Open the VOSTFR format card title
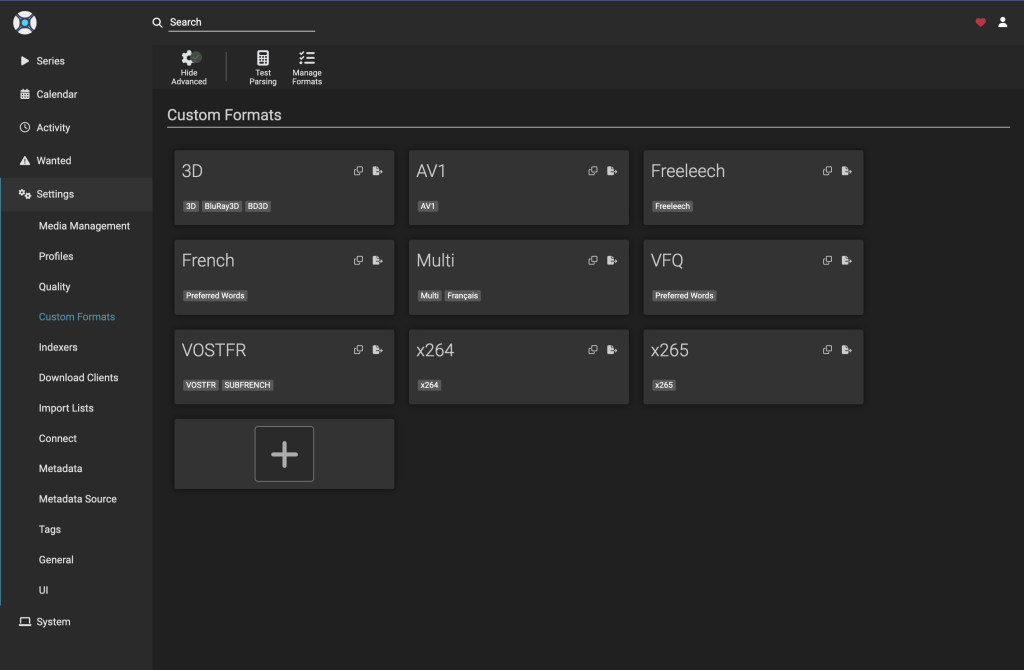The width and height of the screenshot is (1024, 670). click(214, 350)
